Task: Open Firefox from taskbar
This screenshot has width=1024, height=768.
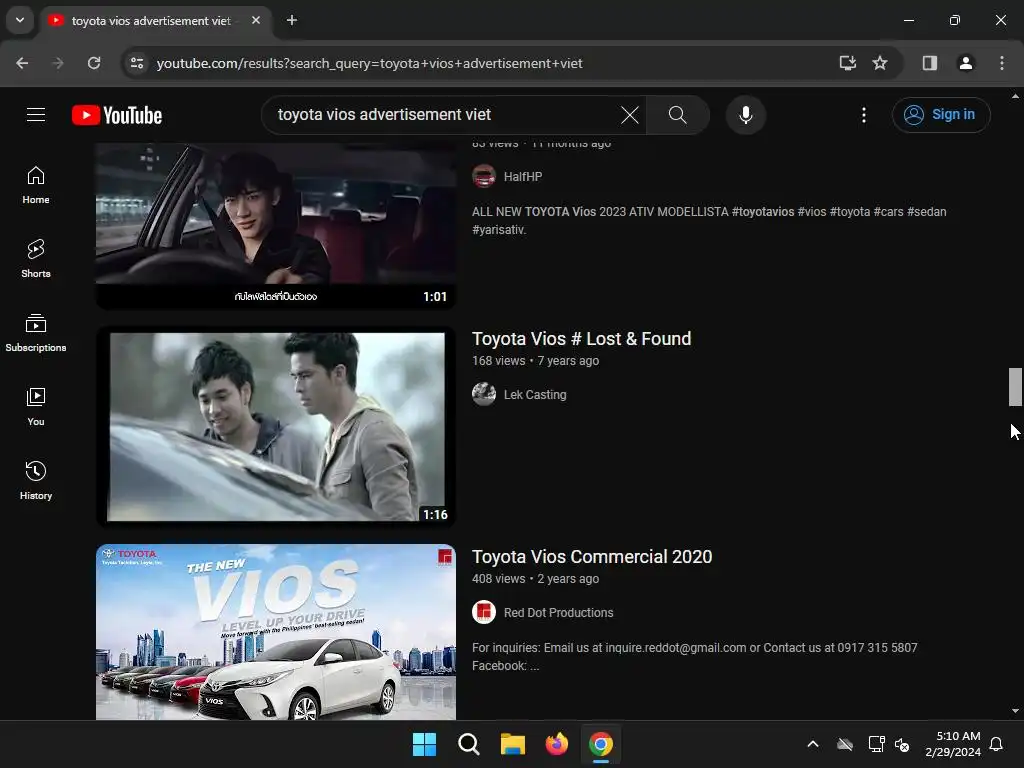Action: coord(556,744)
